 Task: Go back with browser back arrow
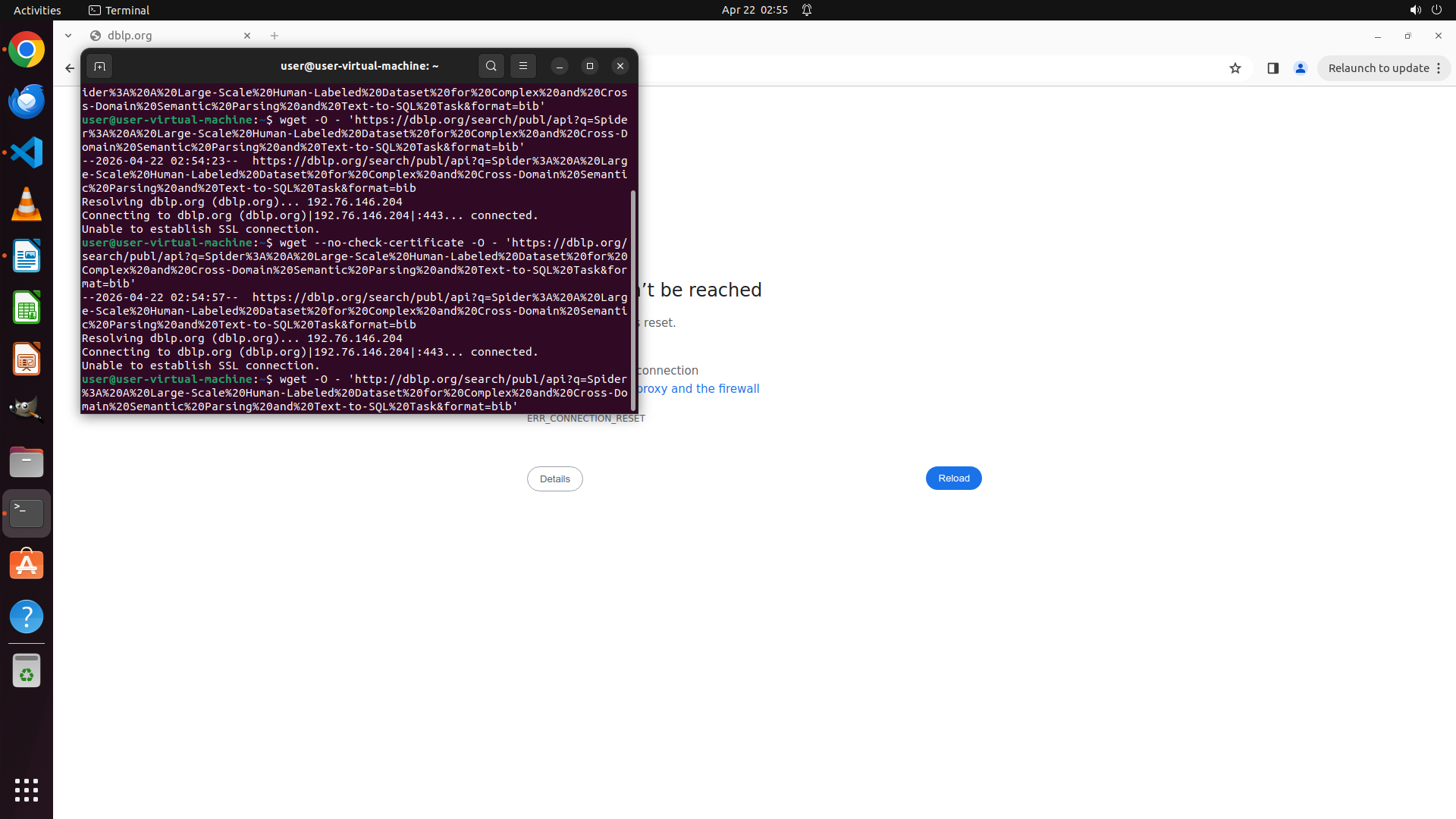[x=70, y=68]
